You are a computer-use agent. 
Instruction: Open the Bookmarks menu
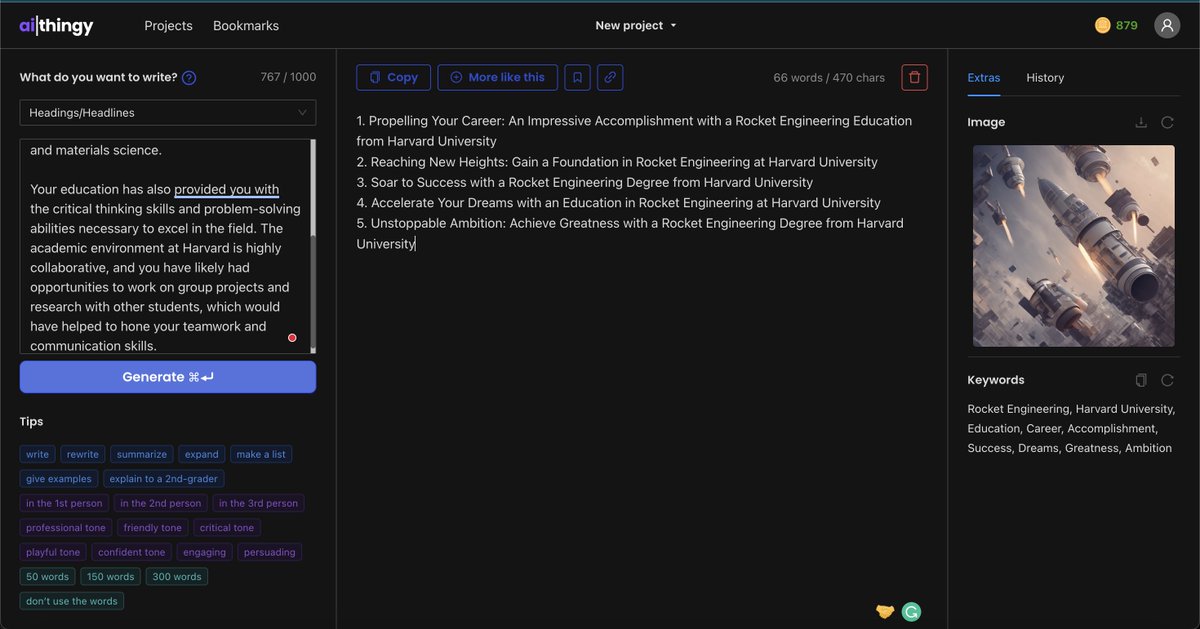(x=246, y=26)
